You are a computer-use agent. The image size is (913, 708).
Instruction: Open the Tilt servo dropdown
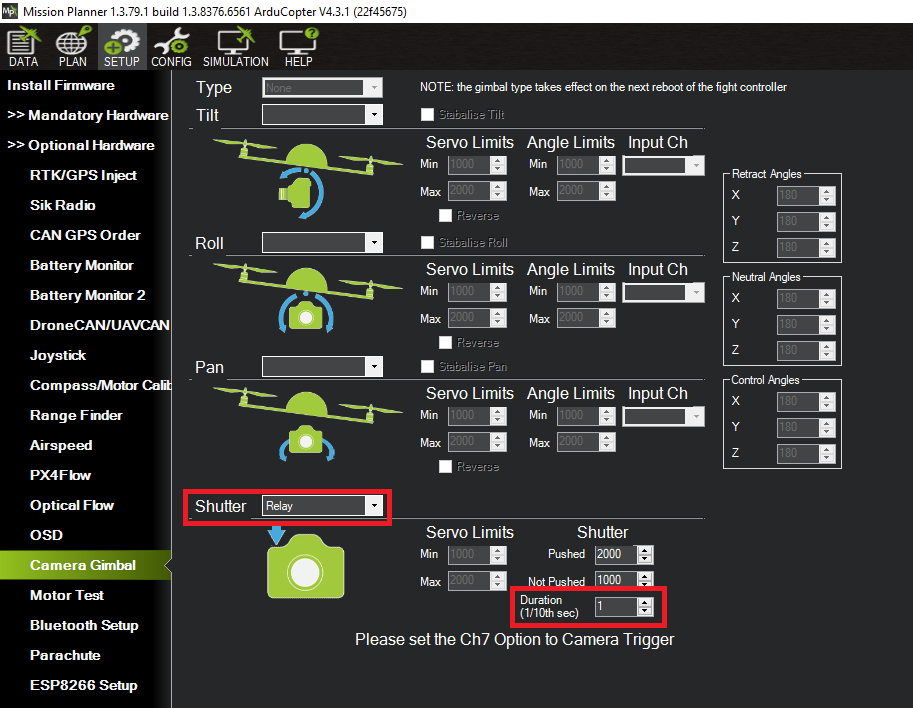[x=322, y=115]
